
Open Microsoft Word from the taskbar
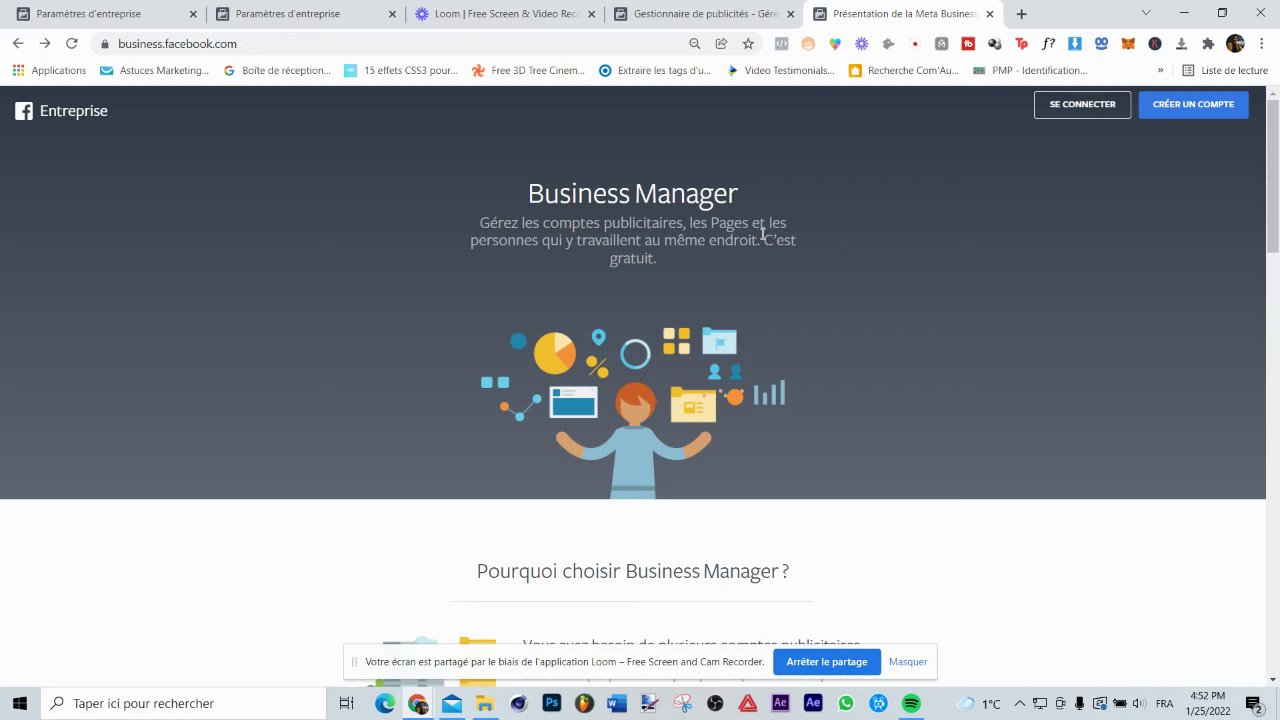tap(616, 703)
